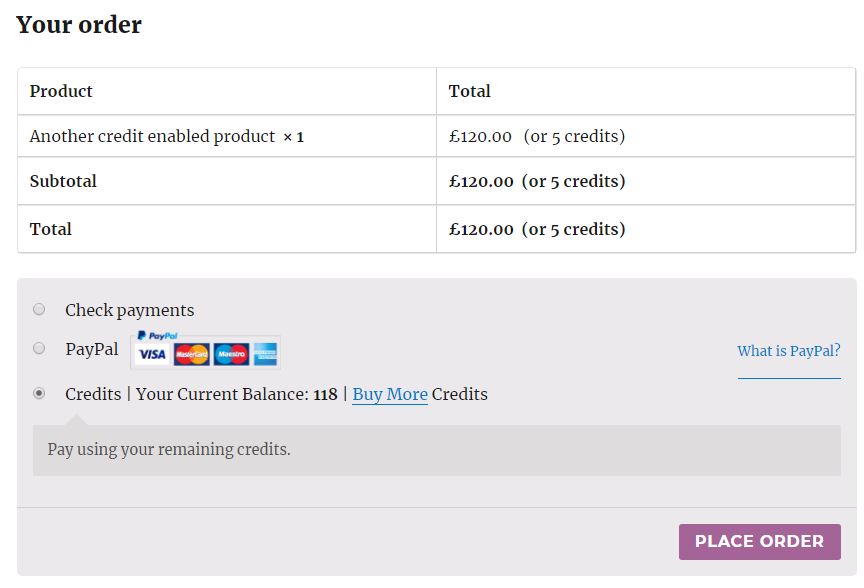
Task: Click the "Your order" heading
Action: coord(79,25)
